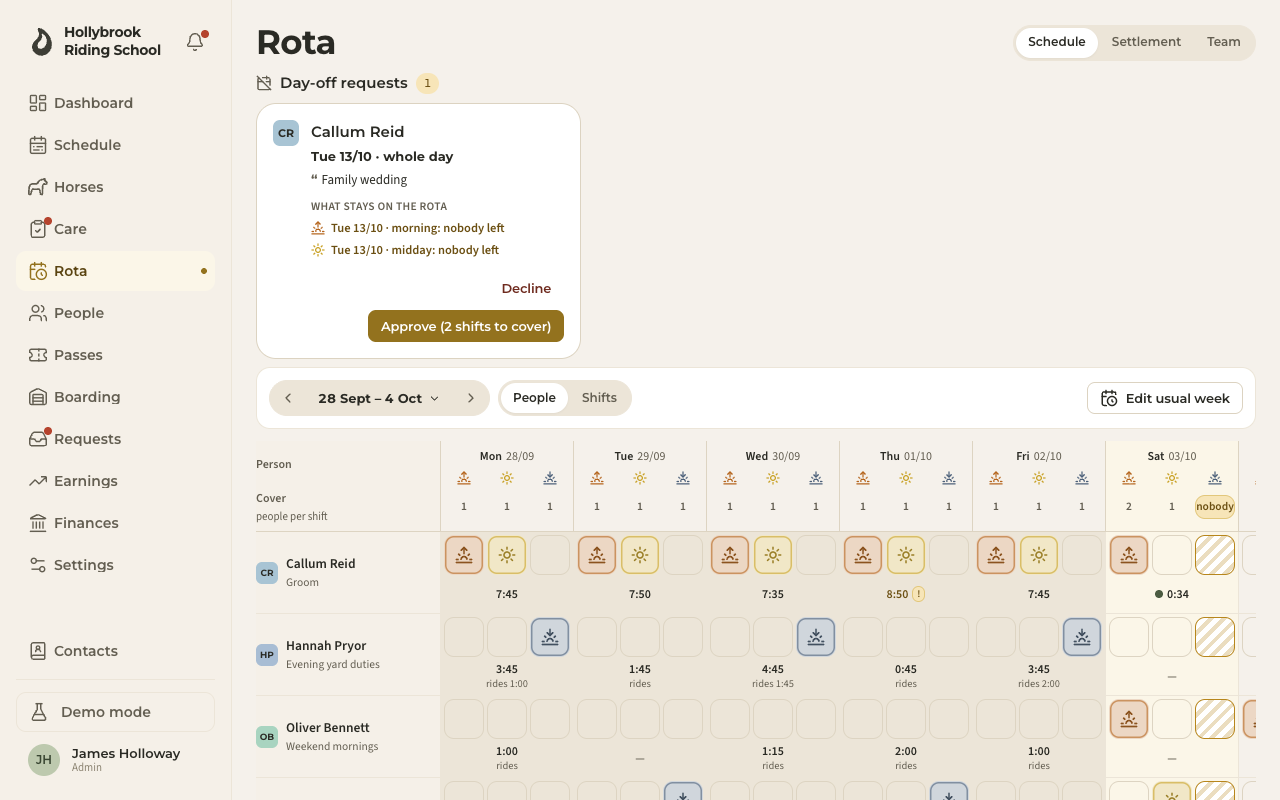1280x800 pixels.
Task: Go to previous week arrow
Action: coord(288,398)
